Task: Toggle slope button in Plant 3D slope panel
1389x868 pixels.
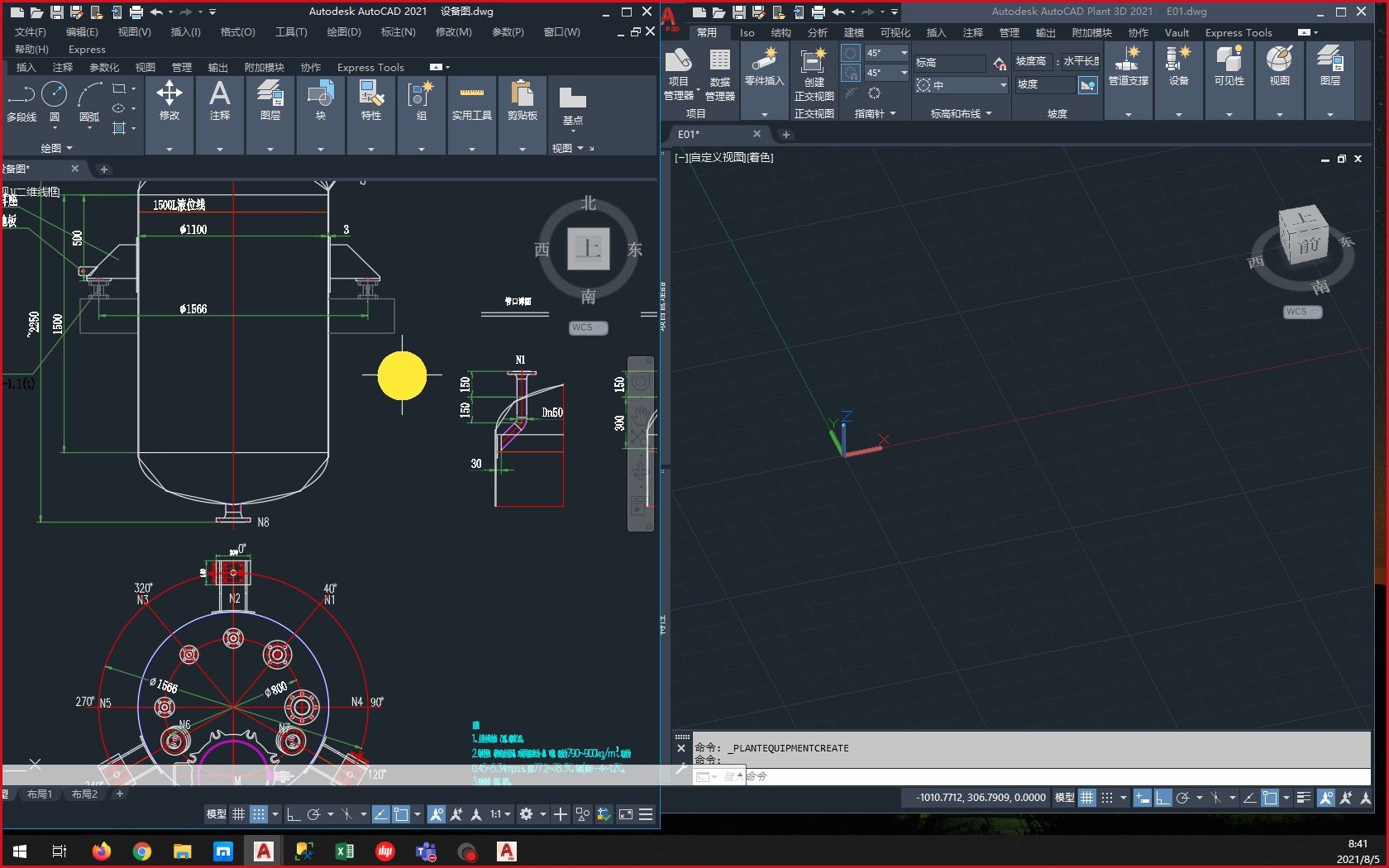Action: [1088, 84]
